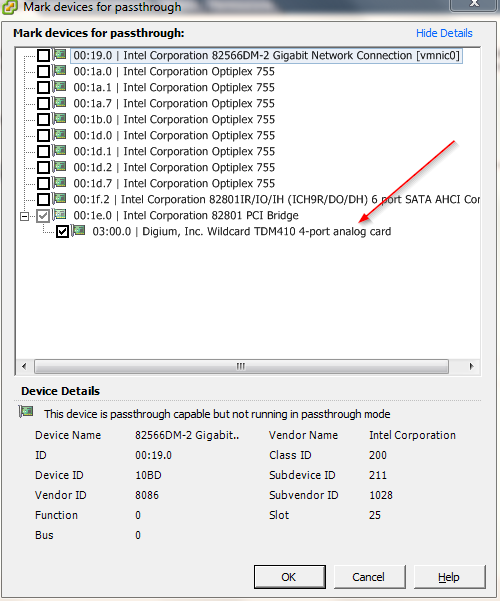Click the Vendor Name value Intel Corporation
This screenshot has height=601, width=500.
click(x=412, y=435)
